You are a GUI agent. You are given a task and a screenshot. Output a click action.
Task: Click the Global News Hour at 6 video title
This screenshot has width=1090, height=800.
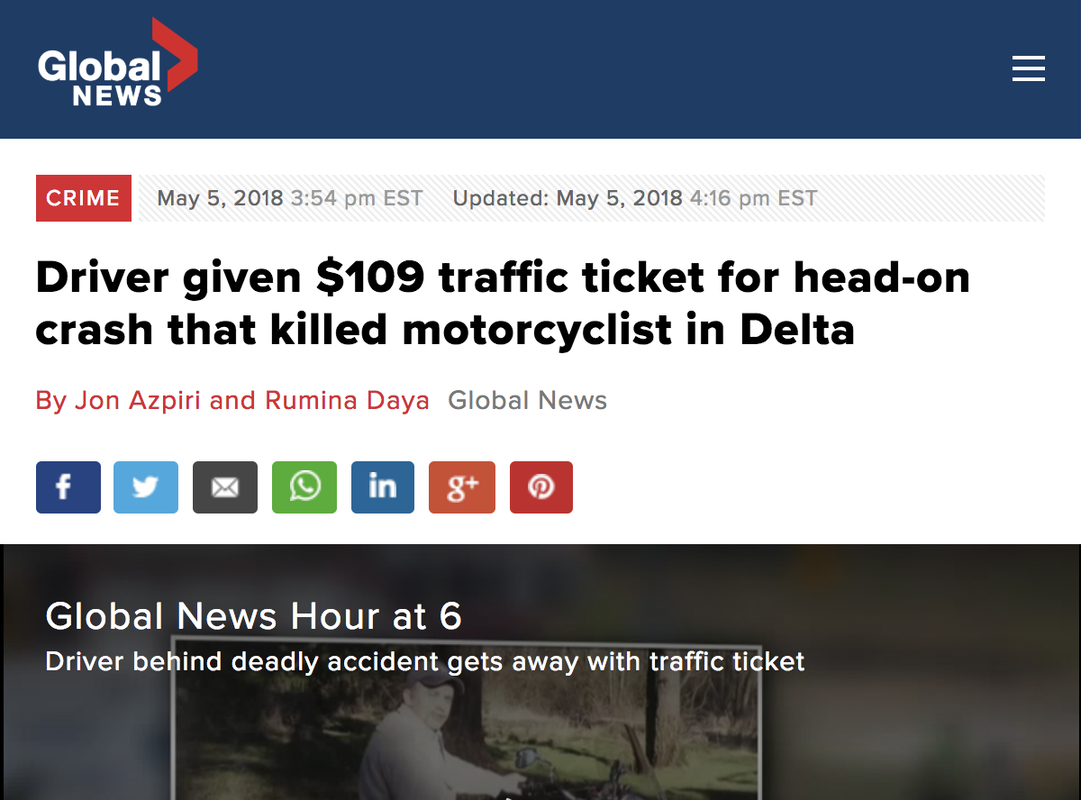pos(254,616)
